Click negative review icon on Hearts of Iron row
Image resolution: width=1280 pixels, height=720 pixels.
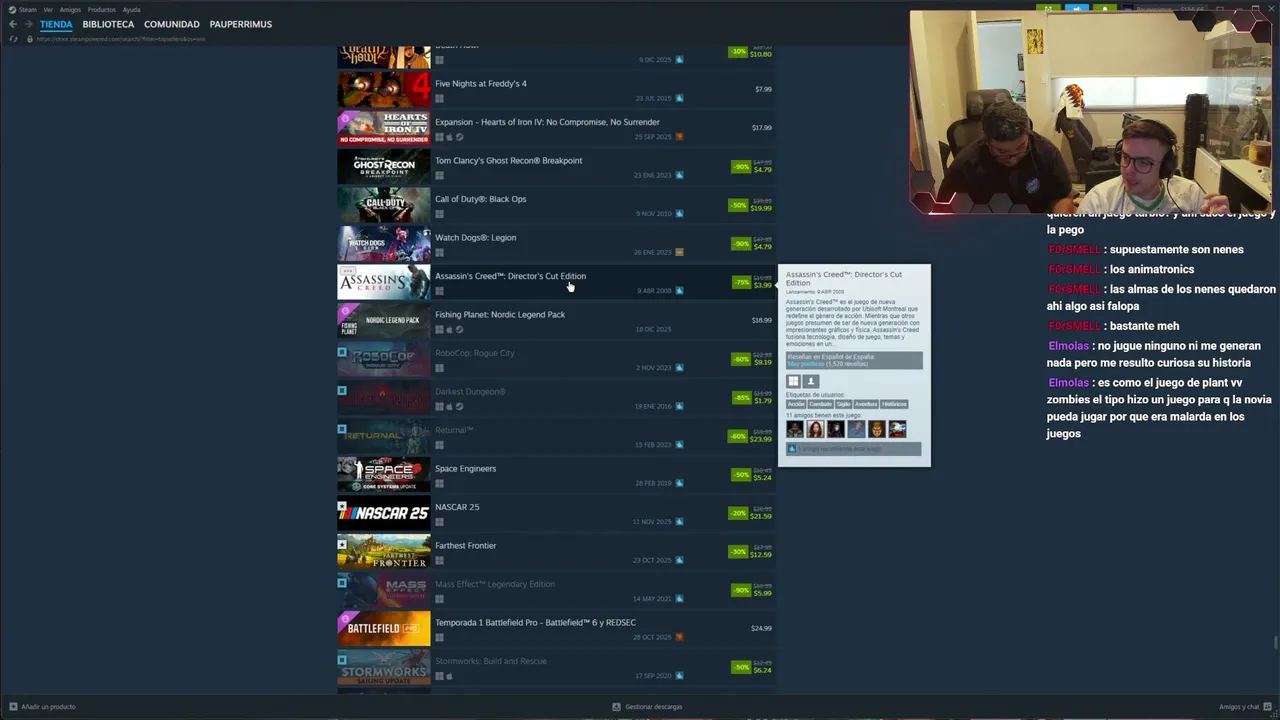click(680, 137)
